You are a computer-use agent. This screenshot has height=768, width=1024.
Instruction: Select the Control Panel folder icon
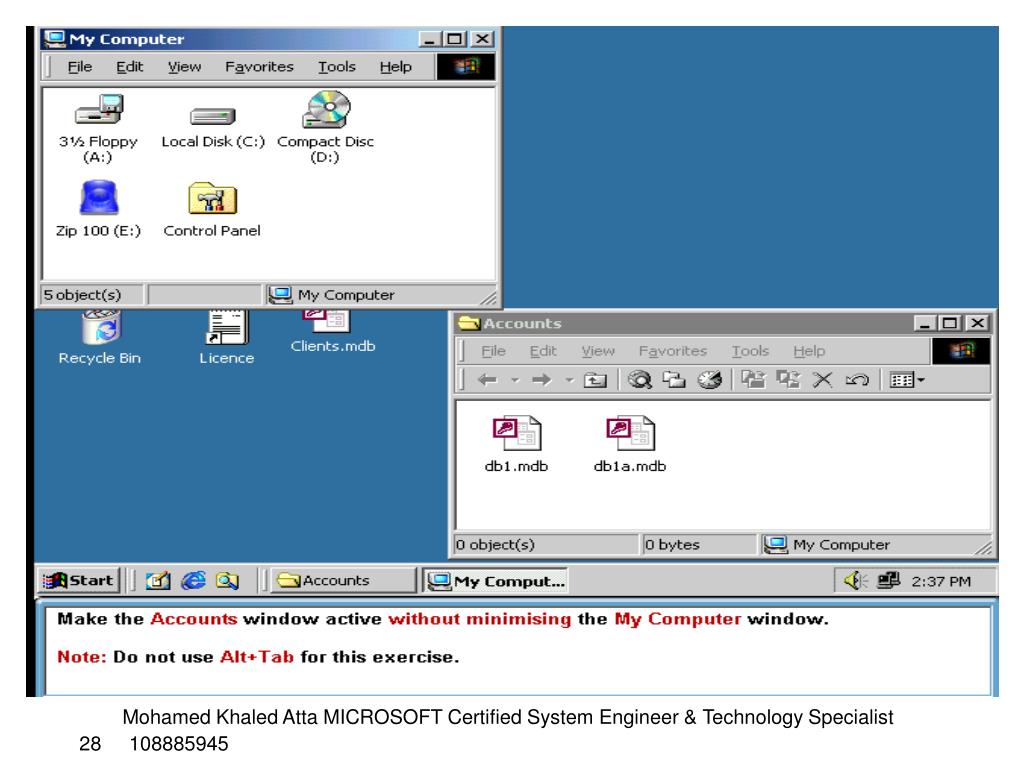[212, 209]
